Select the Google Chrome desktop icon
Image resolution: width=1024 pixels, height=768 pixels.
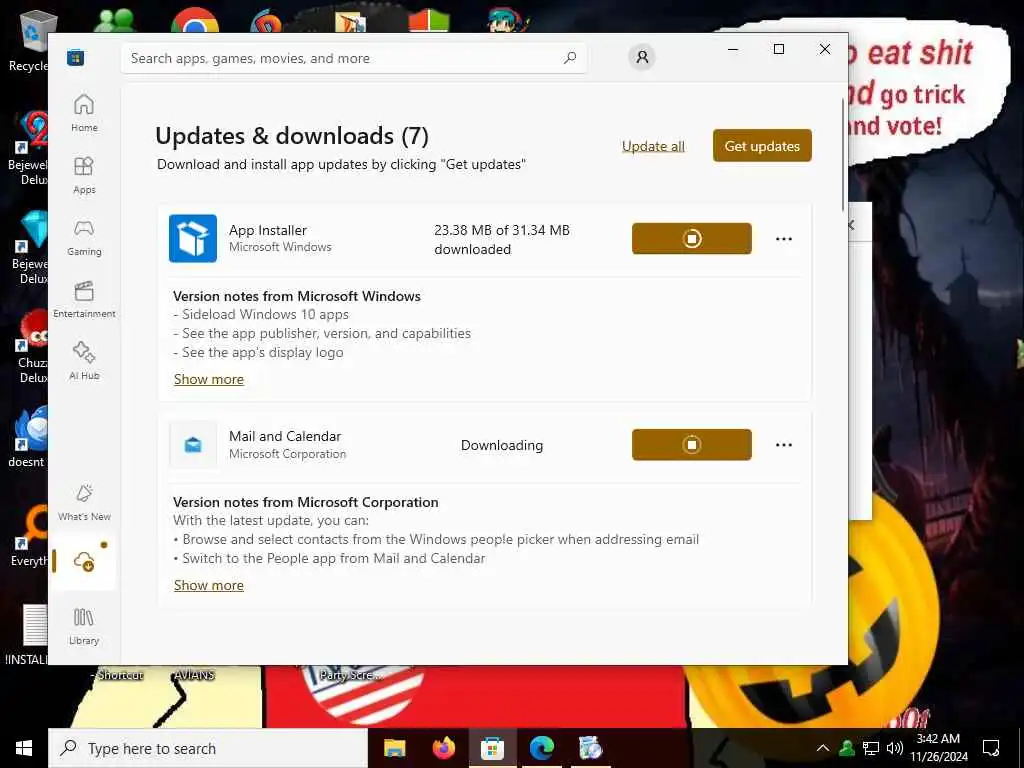(x=195, y=20)
